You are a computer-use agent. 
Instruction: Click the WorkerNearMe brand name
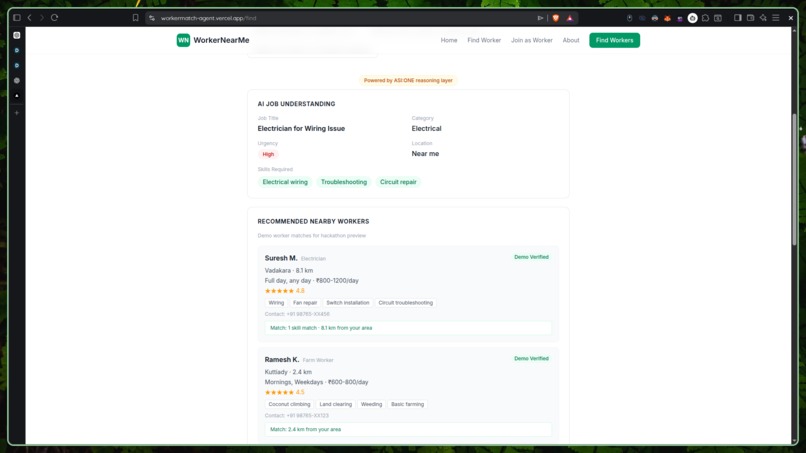click(x=222, y=40)
